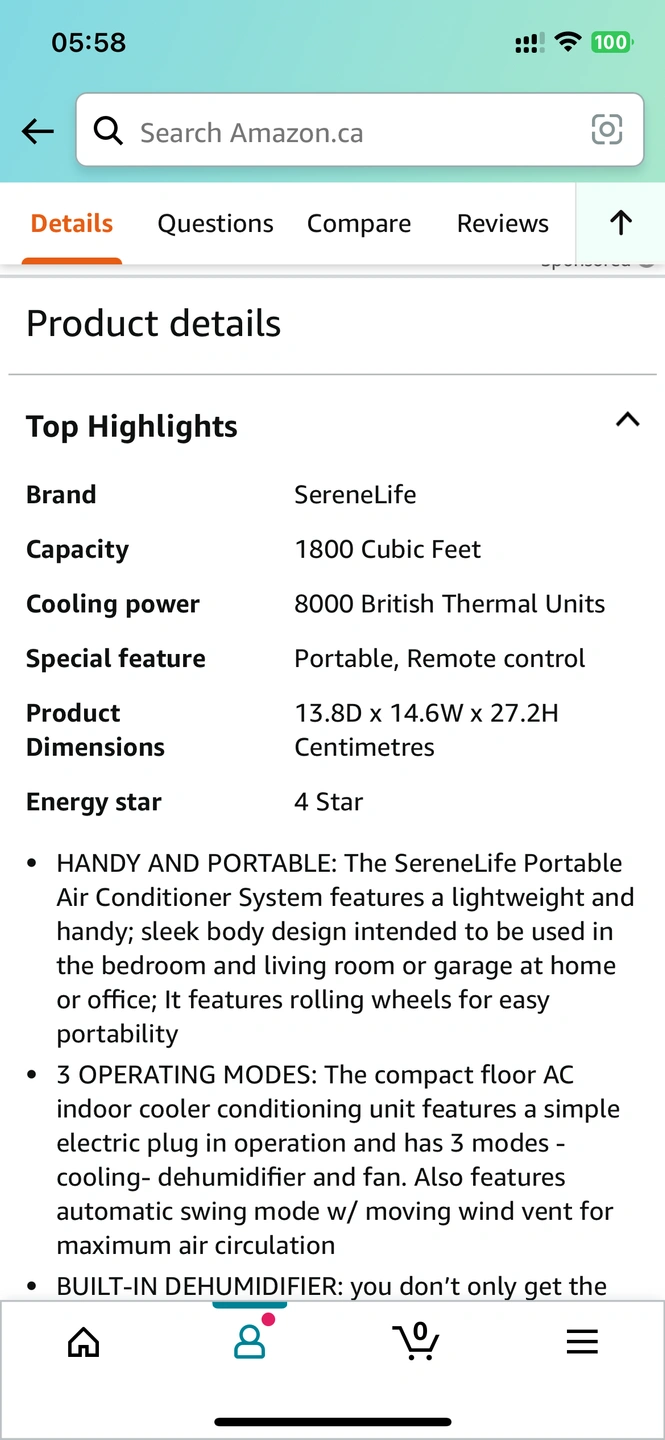Open the hamburger menu icon

pyautogui.click(x=582, y=1341)
